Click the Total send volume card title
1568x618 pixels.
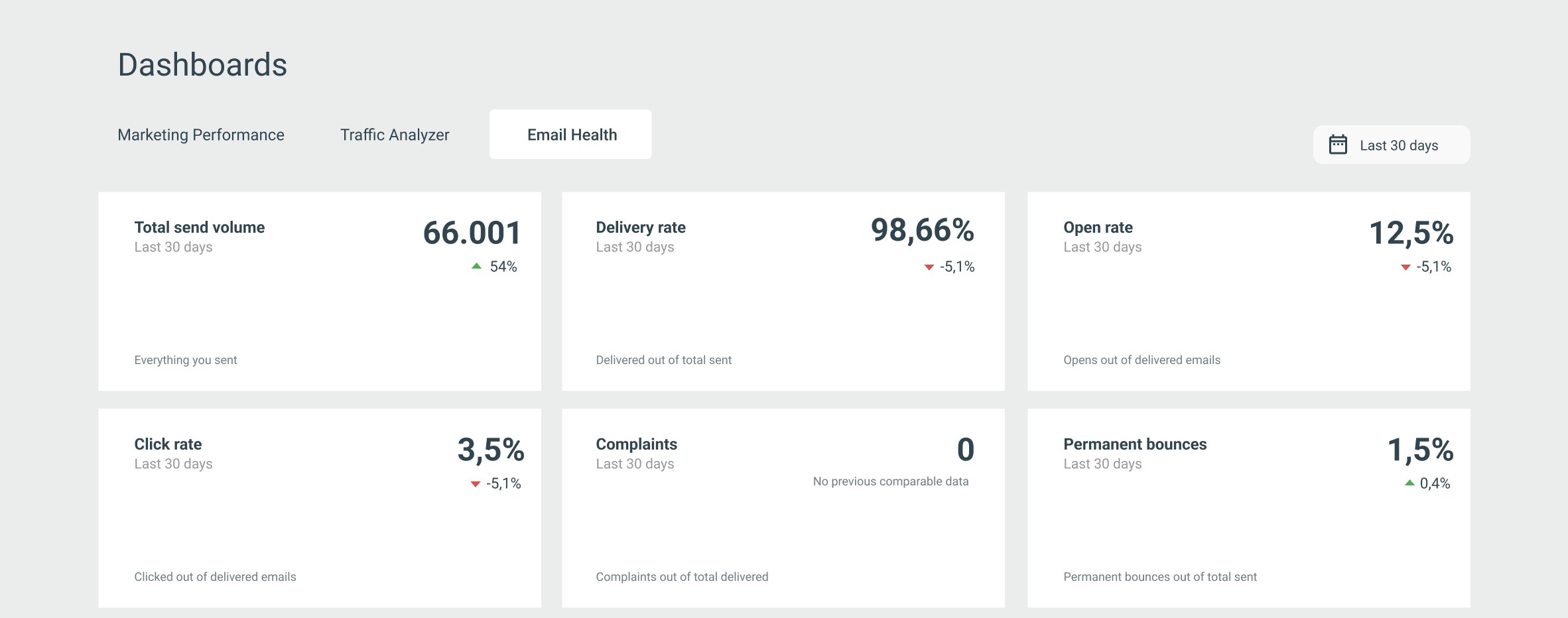pyautogui.click(x=199, y=227)
